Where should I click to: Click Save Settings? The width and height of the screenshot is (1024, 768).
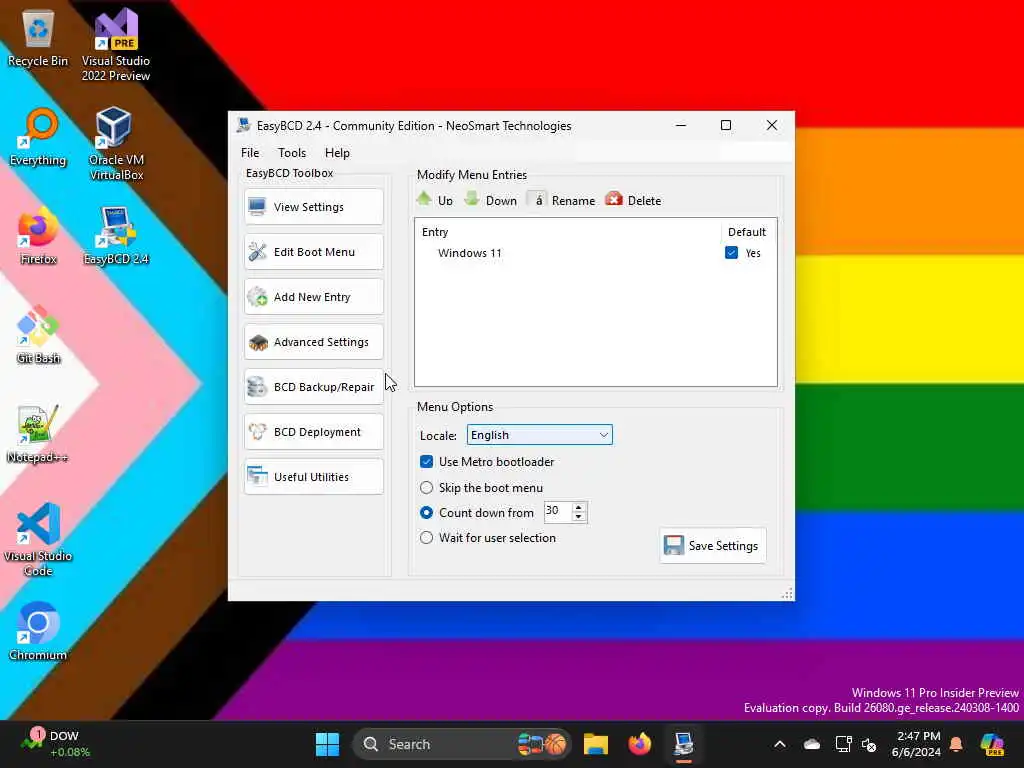[712, 545]
